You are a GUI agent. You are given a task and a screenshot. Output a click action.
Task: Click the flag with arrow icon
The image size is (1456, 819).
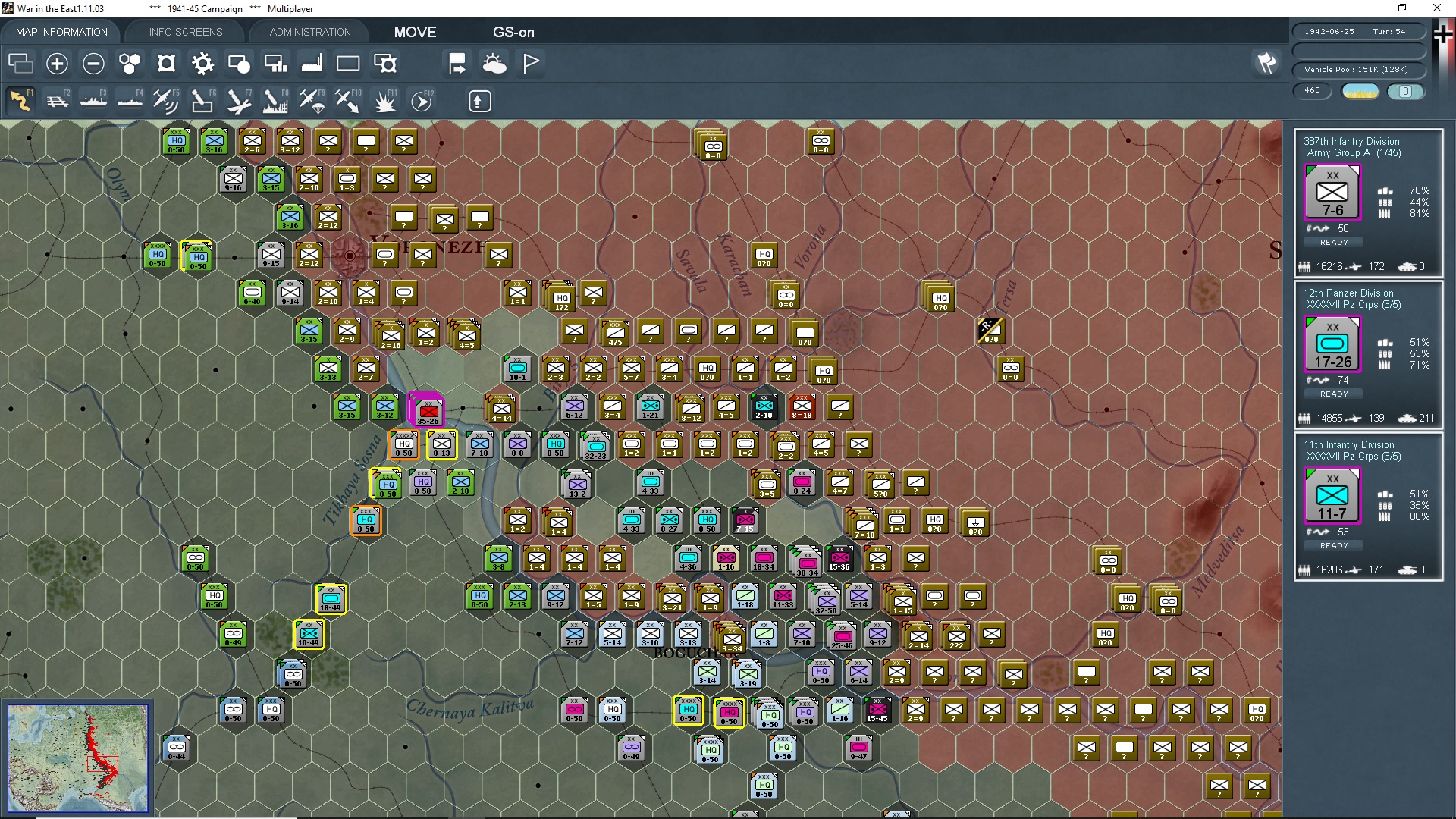pos(457,64)
